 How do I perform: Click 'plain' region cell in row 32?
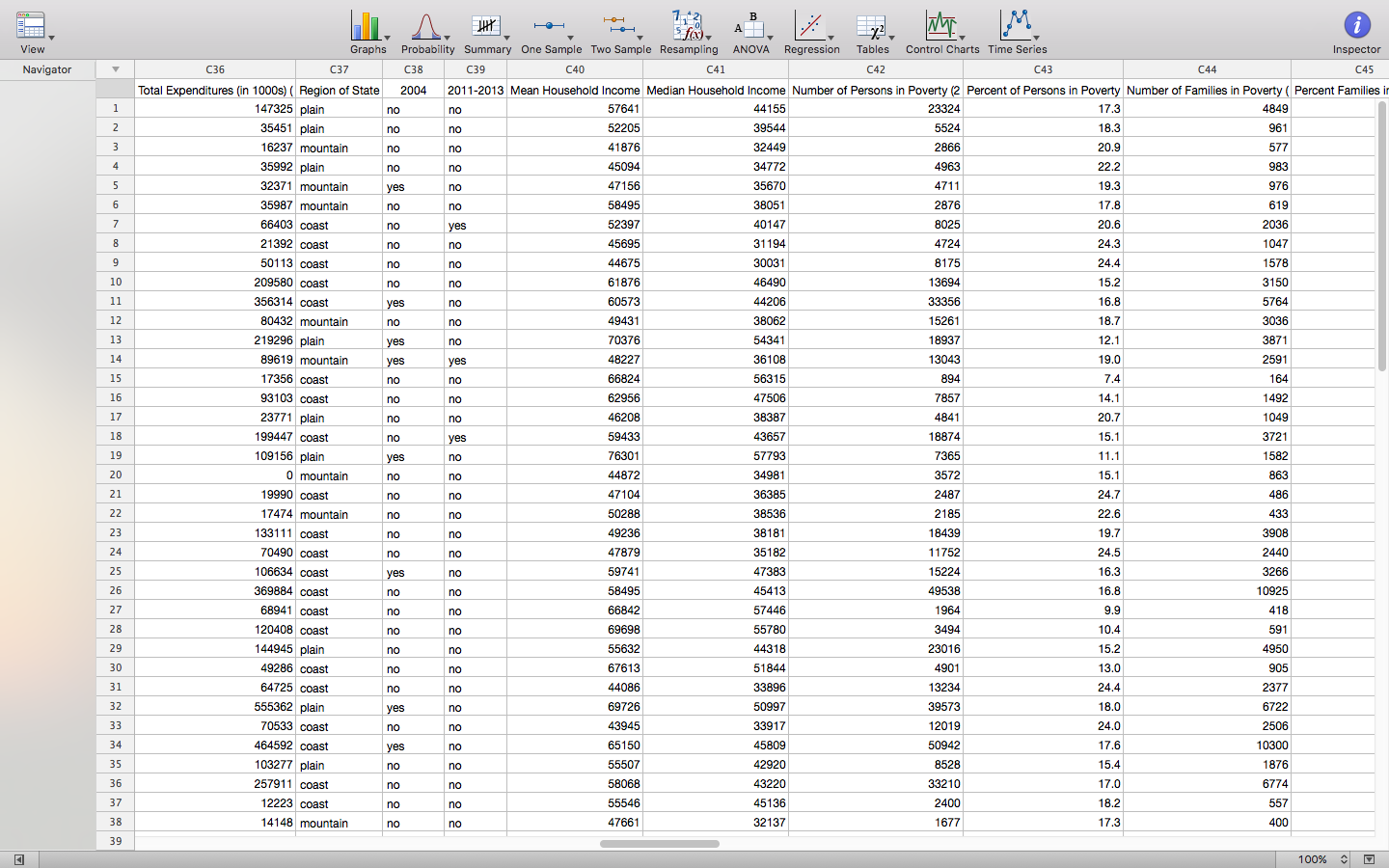[x=340, y=707]
